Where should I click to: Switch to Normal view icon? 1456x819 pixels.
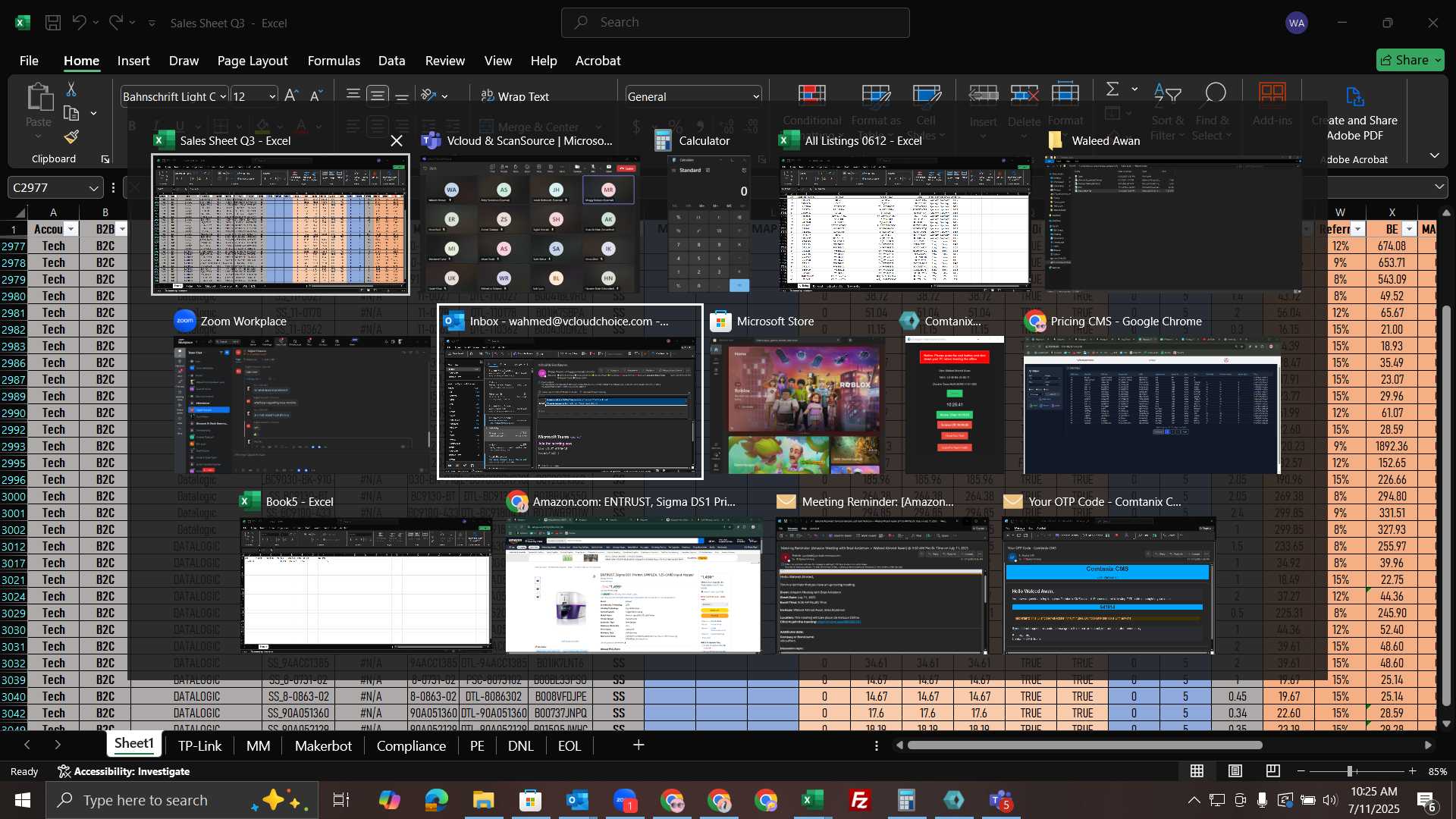pyautogui.click(x=1197, y=771)
